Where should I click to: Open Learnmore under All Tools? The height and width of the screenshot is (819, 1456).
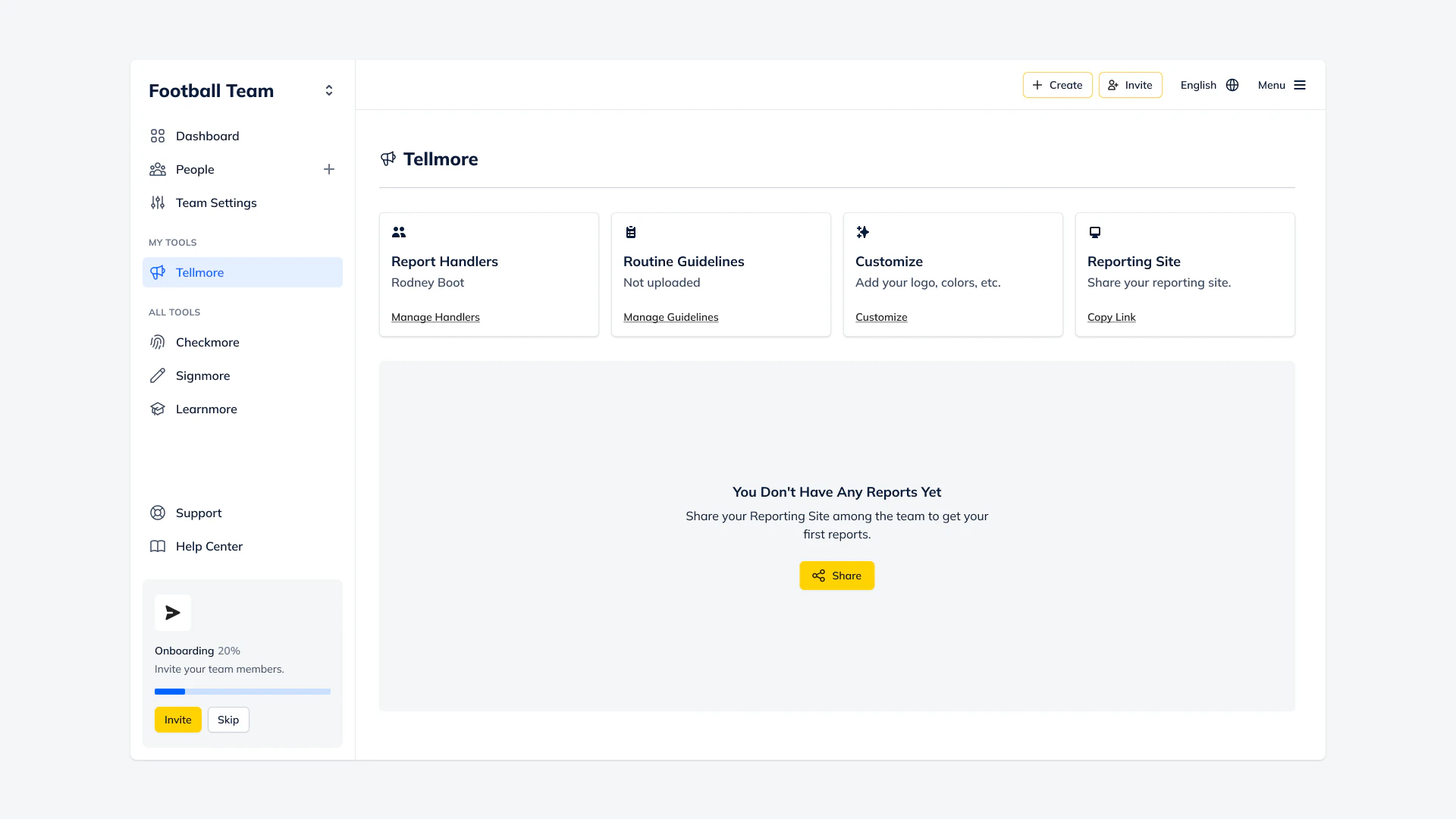coord(243,409)
